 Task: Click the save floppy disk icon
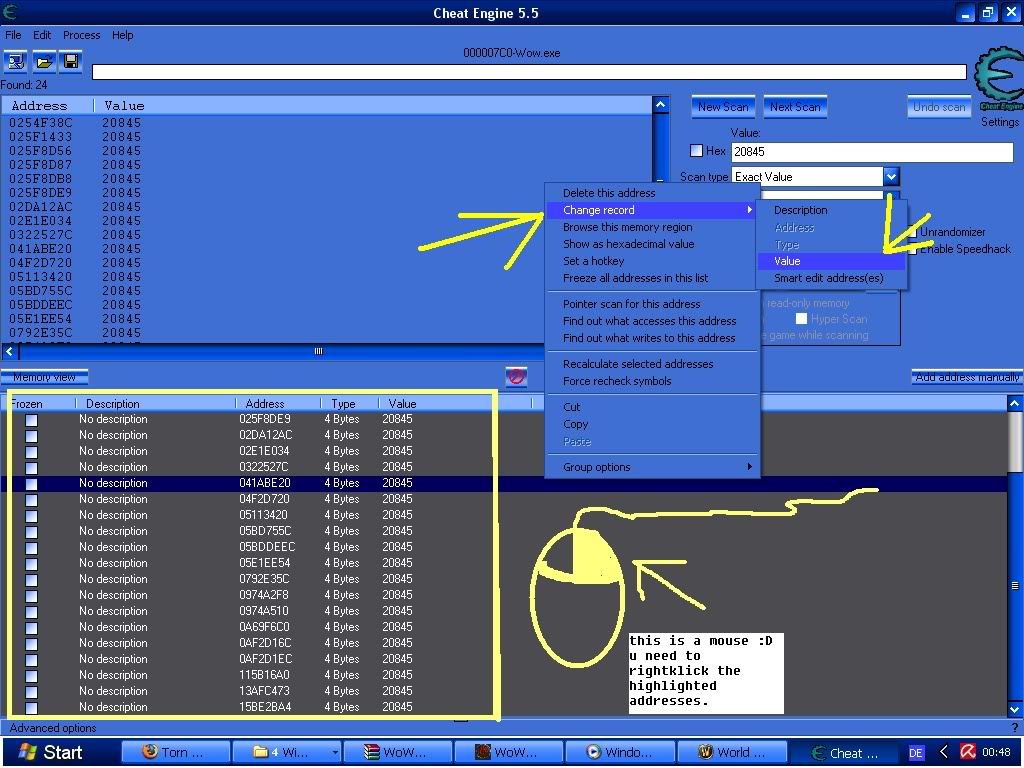click(x=71, y=62)
